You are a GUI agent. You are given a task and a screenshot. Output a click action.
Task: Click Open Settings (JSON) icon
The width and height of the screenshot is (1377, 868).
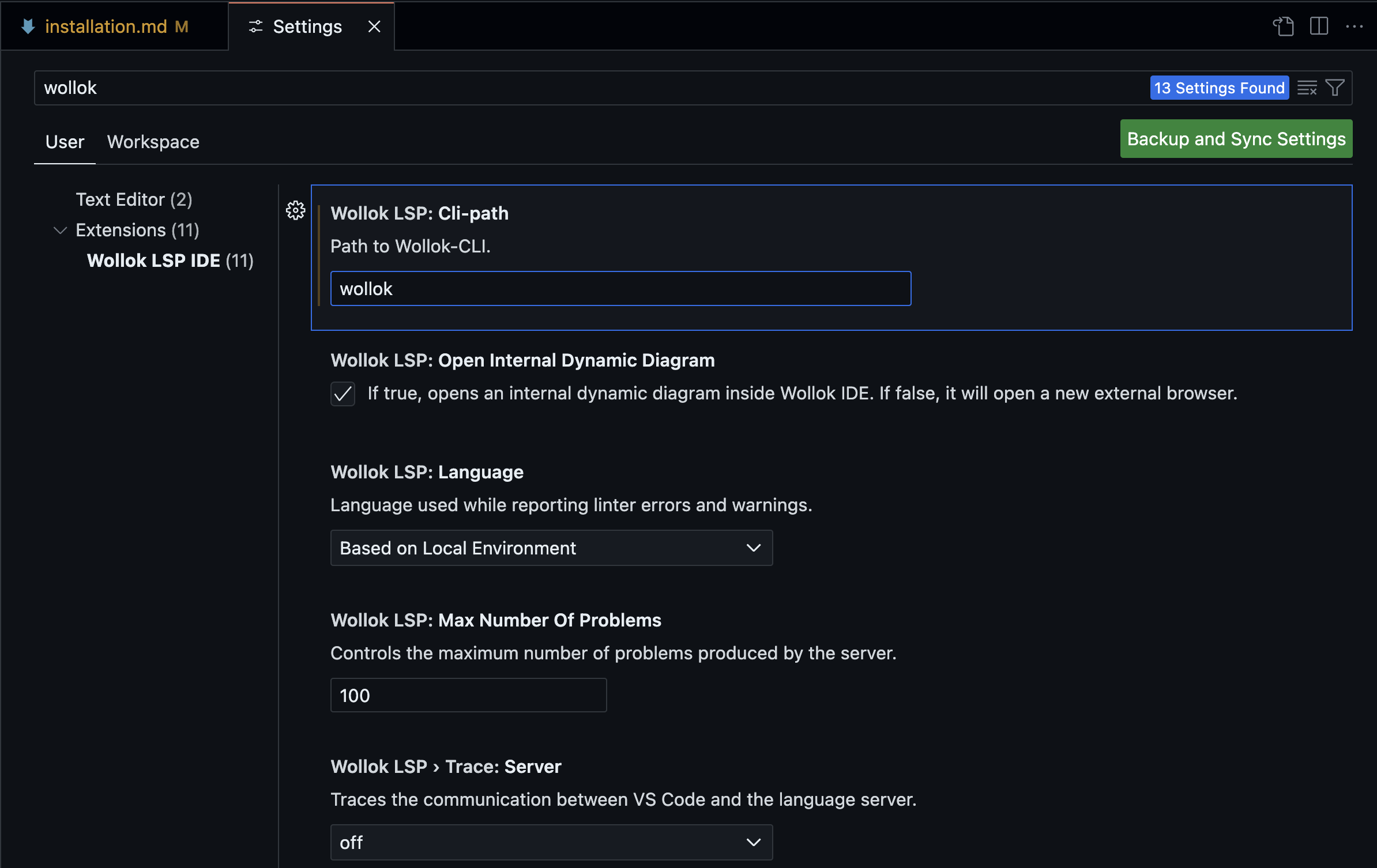(x=1283, y=27)
